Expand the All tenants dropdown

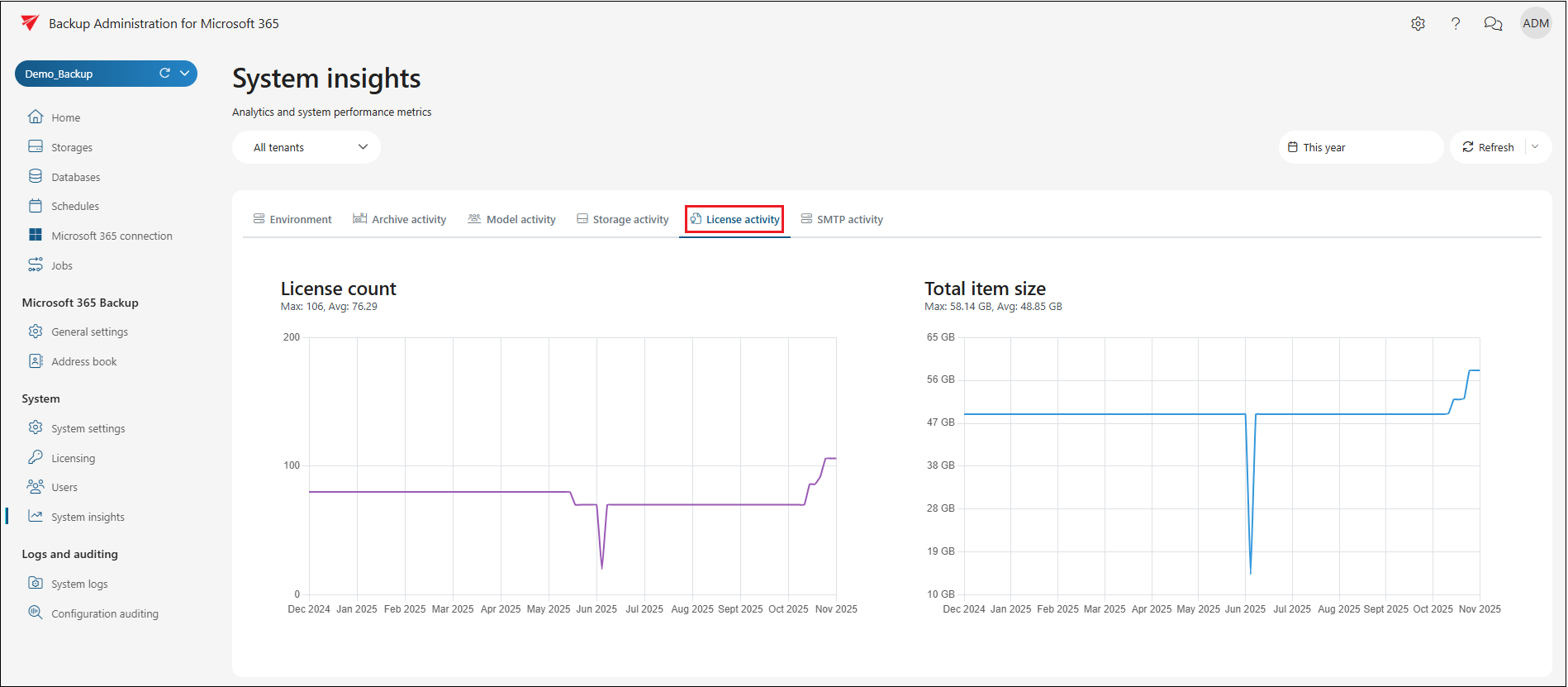coord(306,147)
